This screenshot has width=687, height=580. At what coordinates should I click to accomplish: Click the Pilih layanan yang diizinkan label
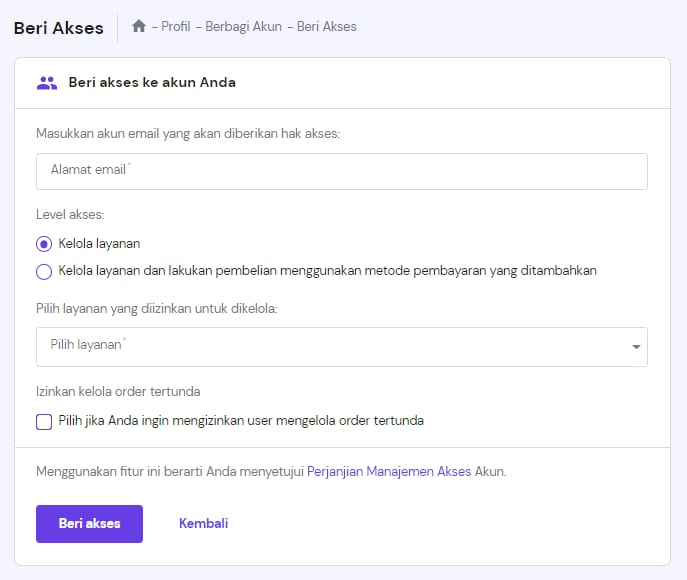[157, 309]
